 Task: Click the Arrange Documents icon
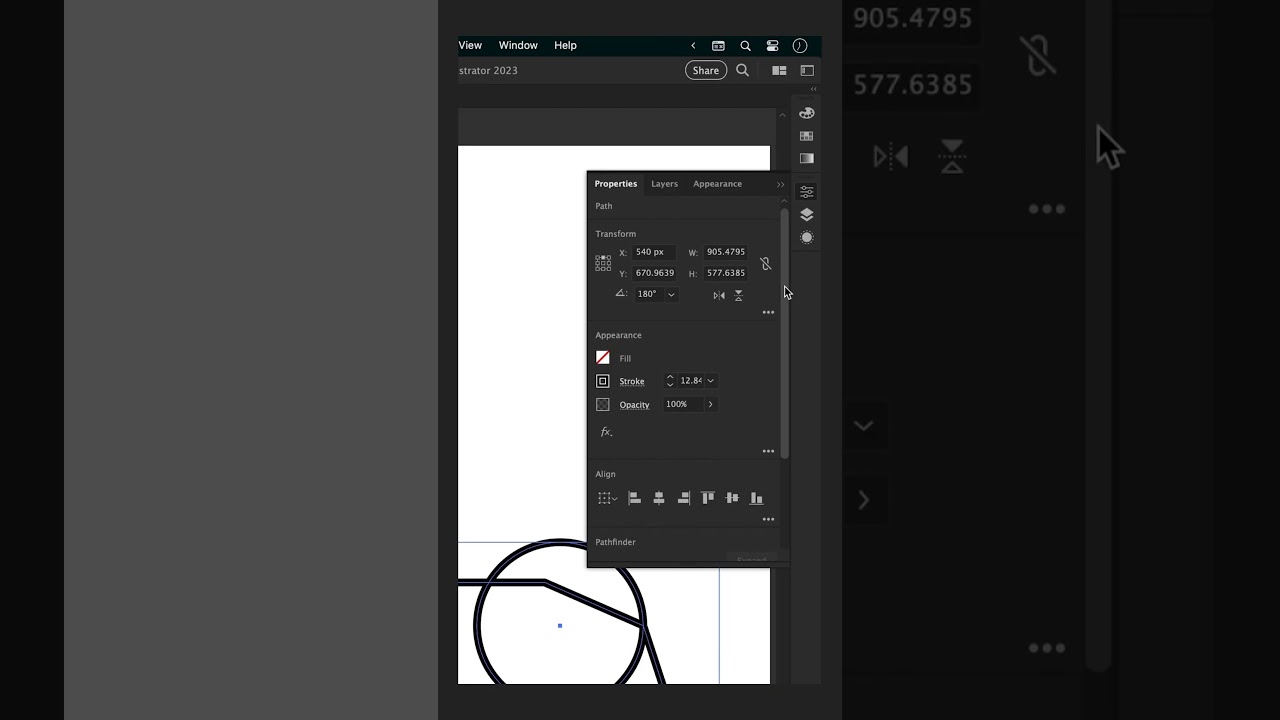pos(779,71)
